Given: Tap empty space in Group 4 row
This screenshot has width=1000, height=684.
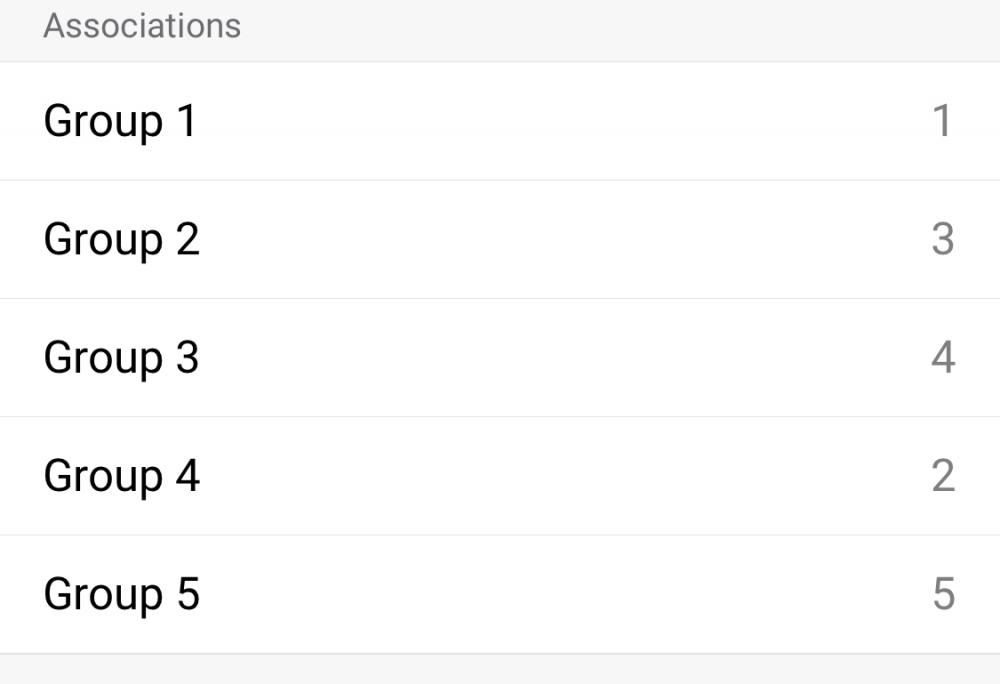Looking at the screenshot, I should [x=560, y=476].
